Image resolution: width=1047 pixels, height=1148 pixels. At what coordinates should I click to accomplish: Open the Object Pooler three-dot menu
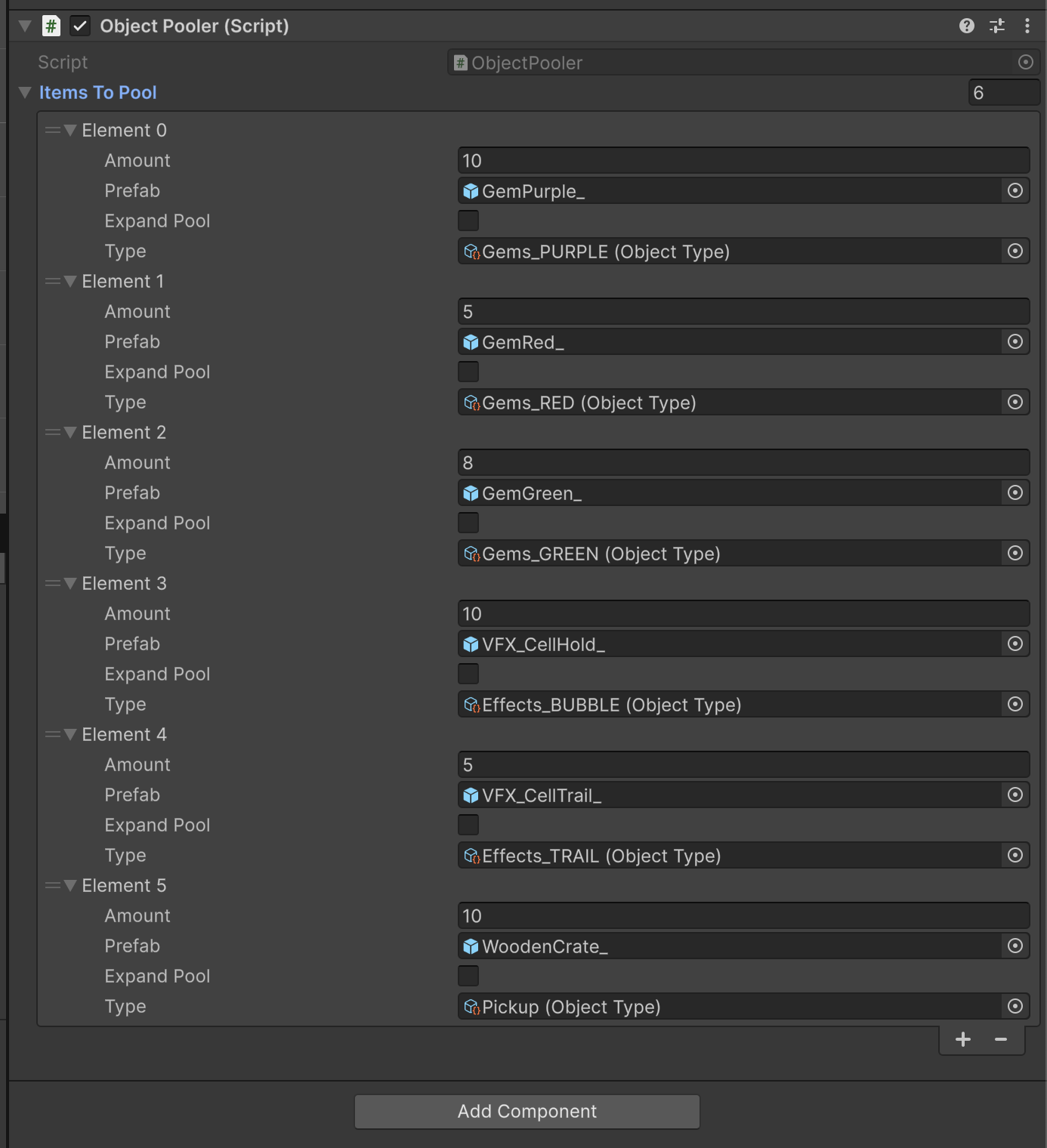[x=1027, y=26]
